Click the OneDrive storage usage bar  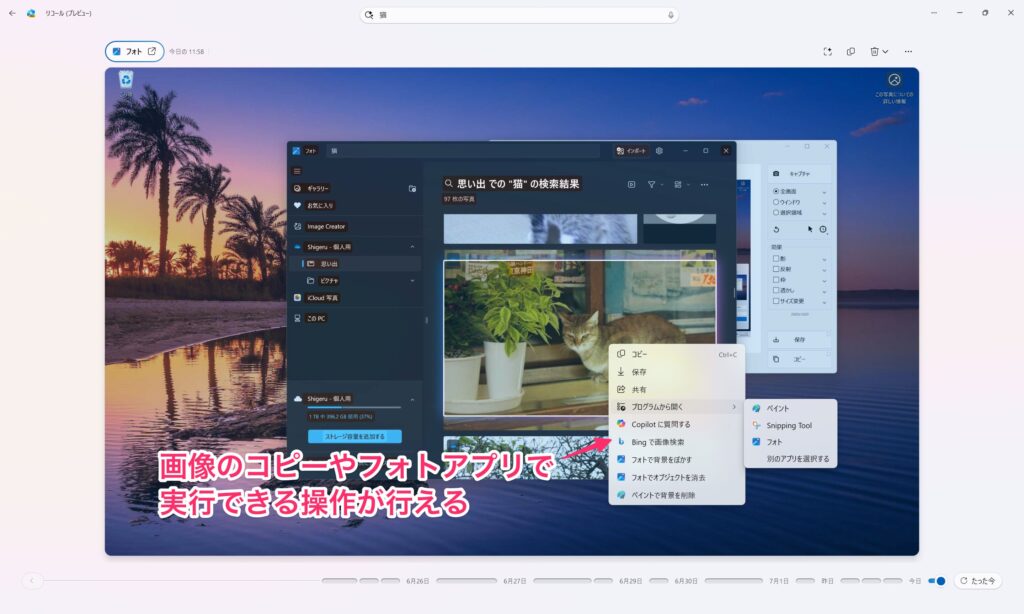tap(355, 408)
